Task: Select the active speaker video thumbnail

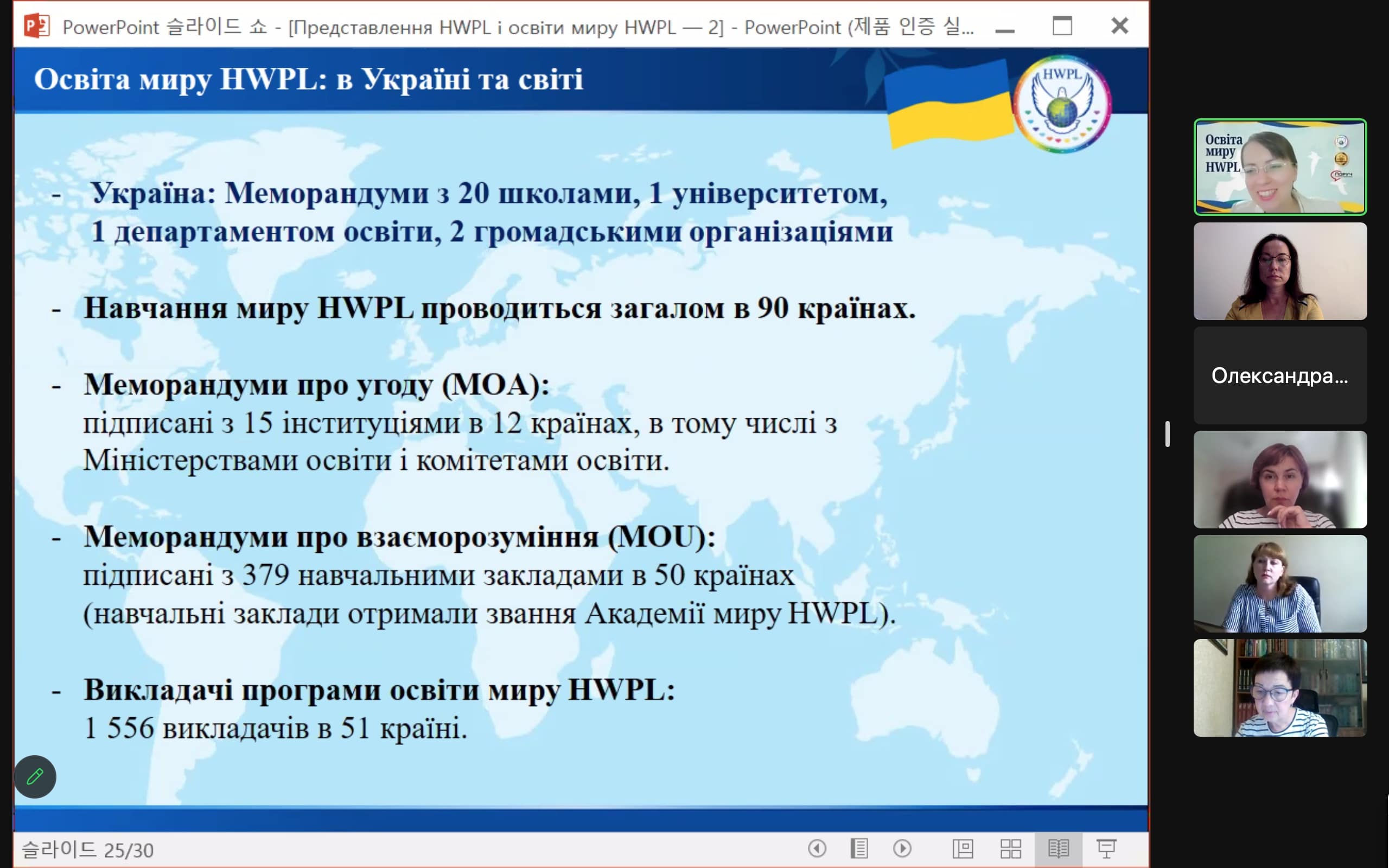Action: [1280, 167]
